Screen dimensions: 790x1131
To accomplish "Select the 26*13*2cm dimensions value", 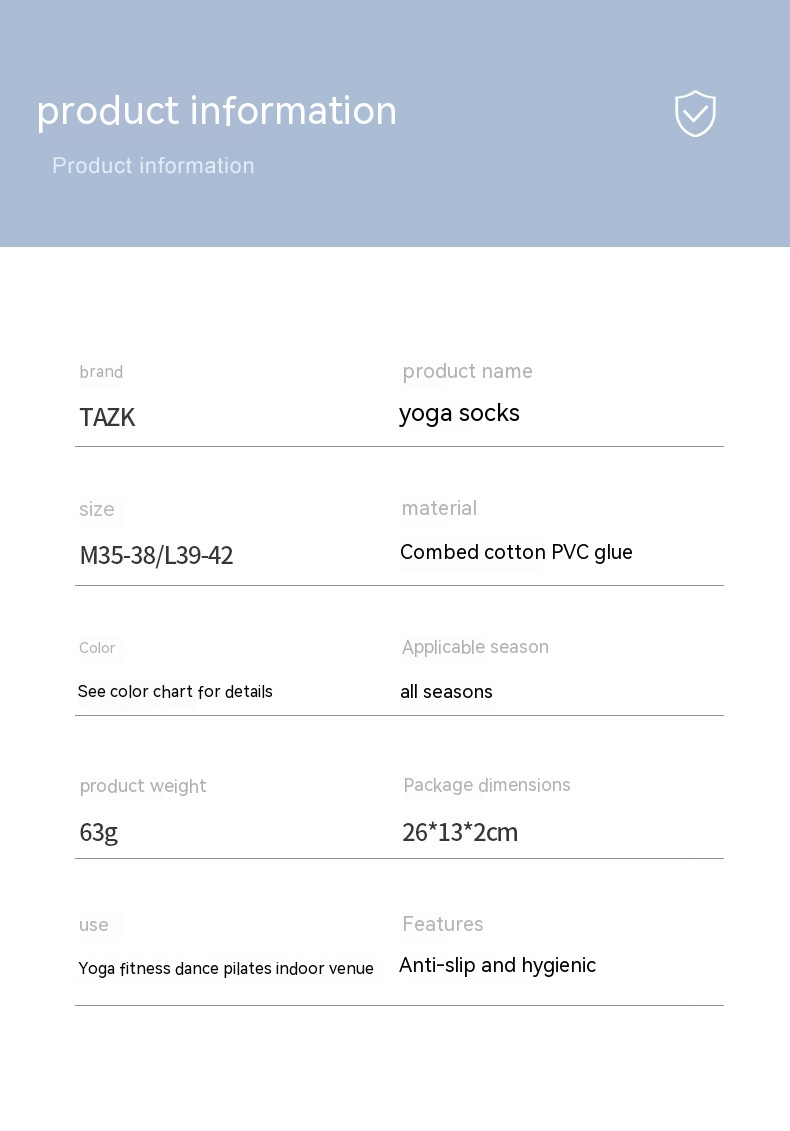I will (x=460, y=832).
